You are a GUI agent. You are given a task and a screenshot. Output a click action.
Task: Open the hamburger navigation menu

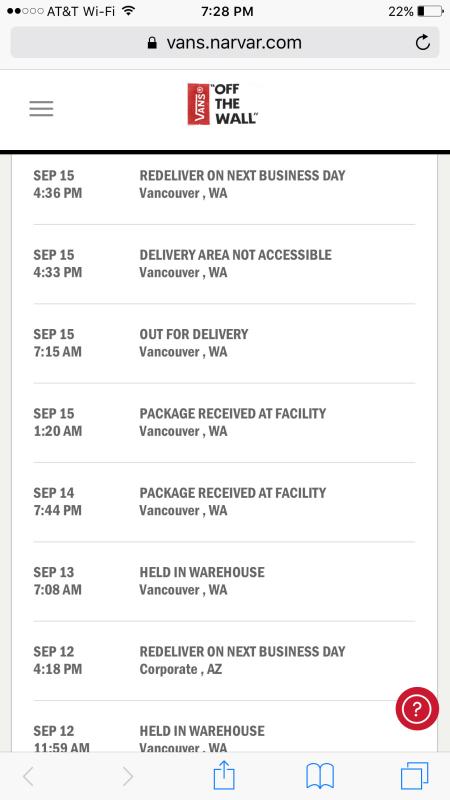pyautogui.click(x=41, y=109)
